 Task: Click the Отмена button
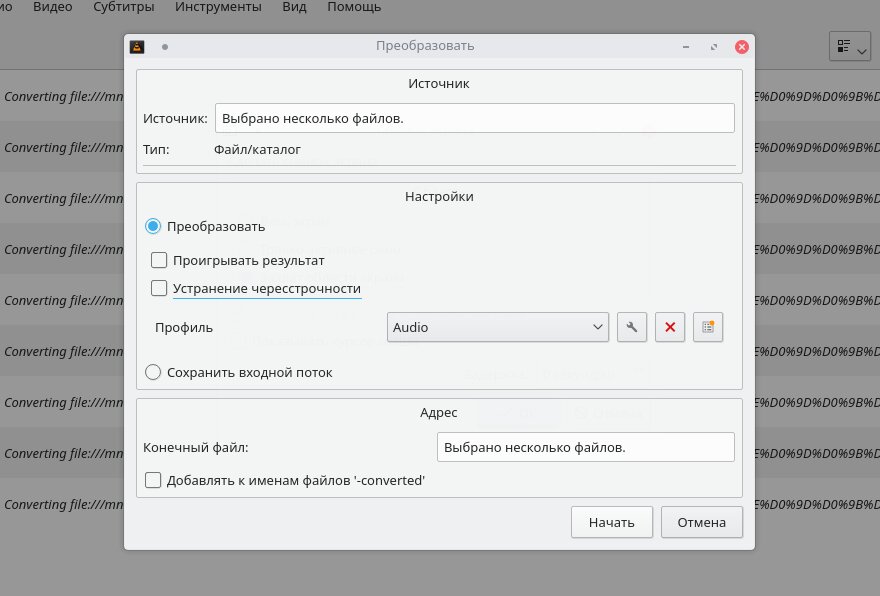[702, 522]
